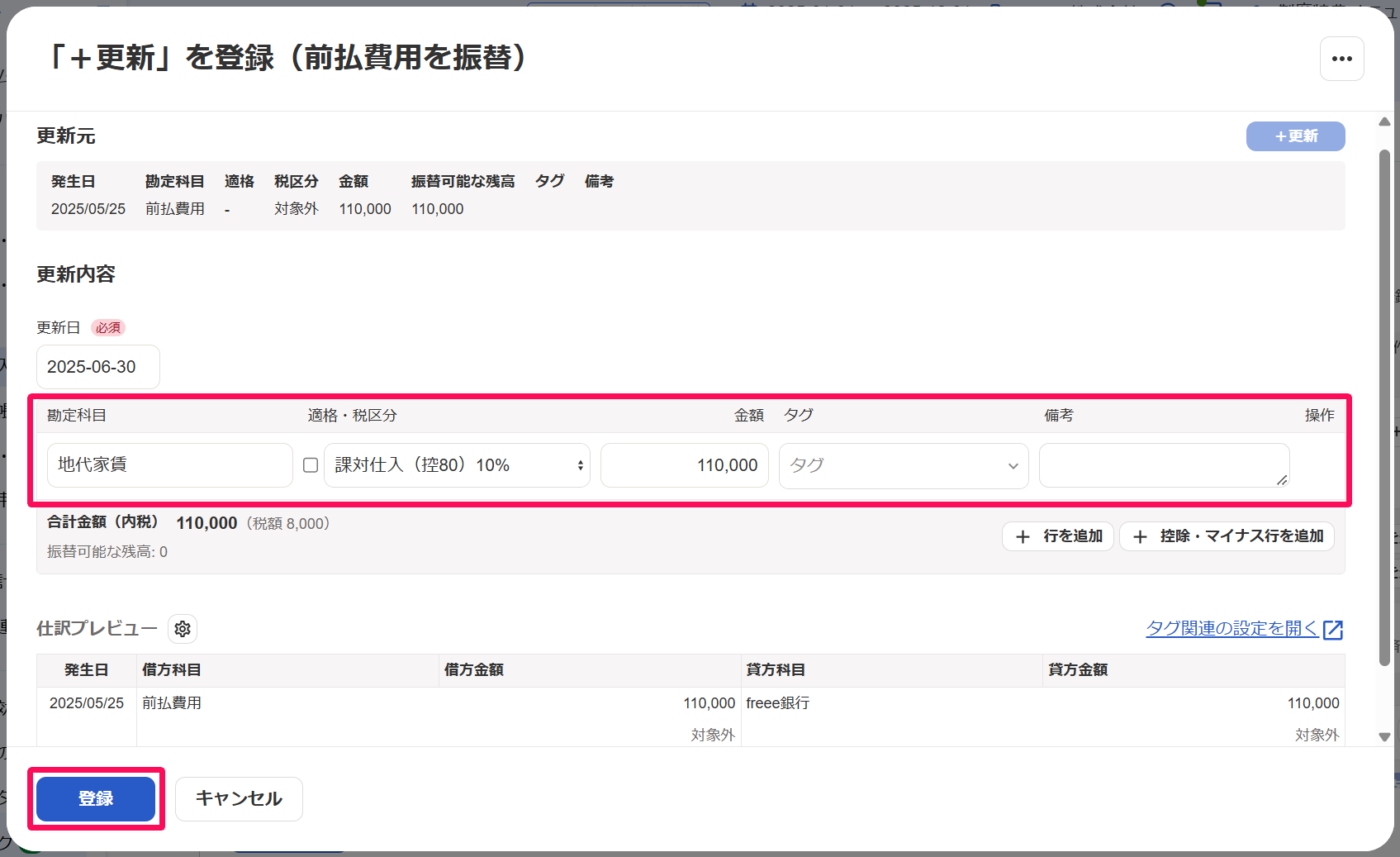Click the 金額 field showing 110,000
This screenshot has width=1400, height=857.
[685, 465]
